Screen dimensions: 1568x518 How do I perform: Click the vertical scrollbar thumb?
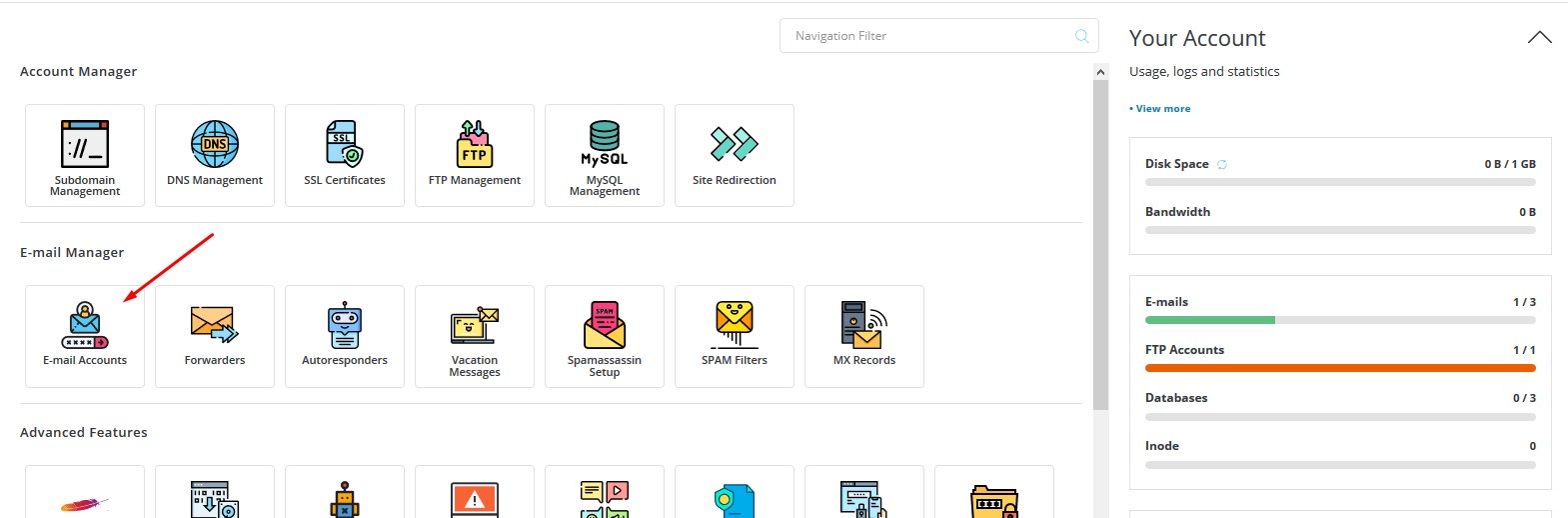pos(1101,245)
